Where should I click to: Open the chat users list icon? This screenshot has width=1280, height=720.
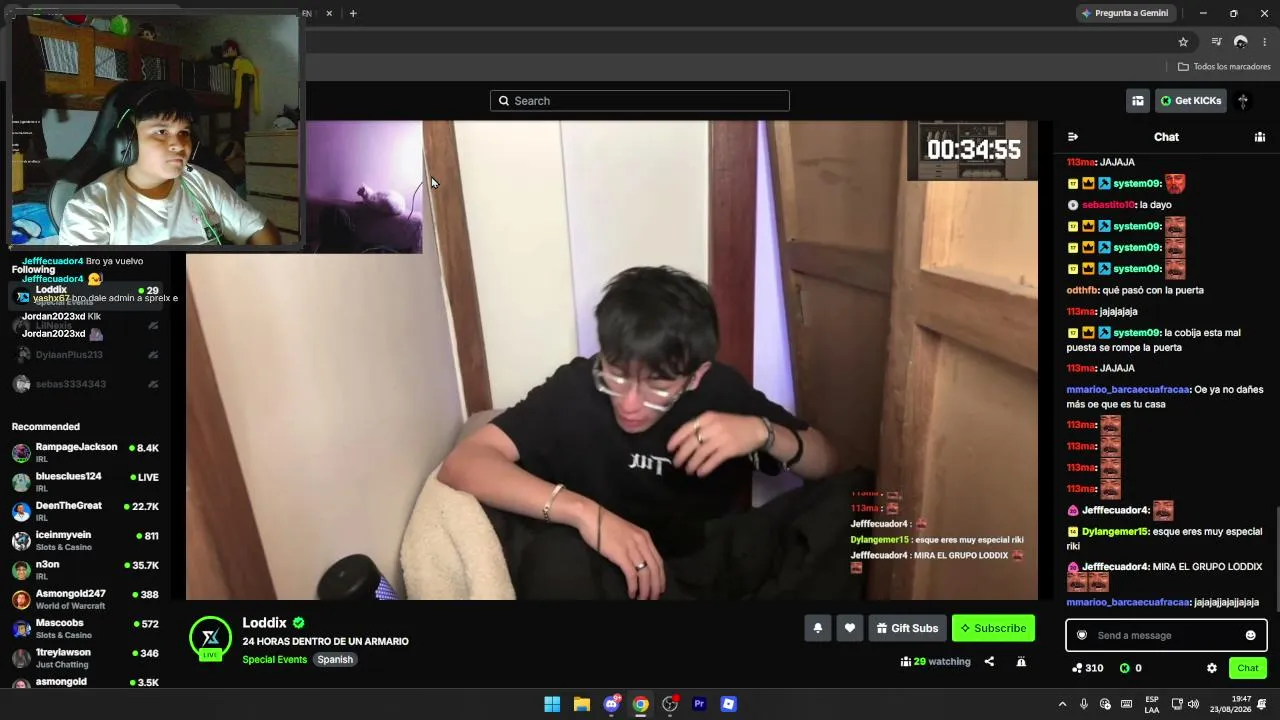[x=1260, y=137]
